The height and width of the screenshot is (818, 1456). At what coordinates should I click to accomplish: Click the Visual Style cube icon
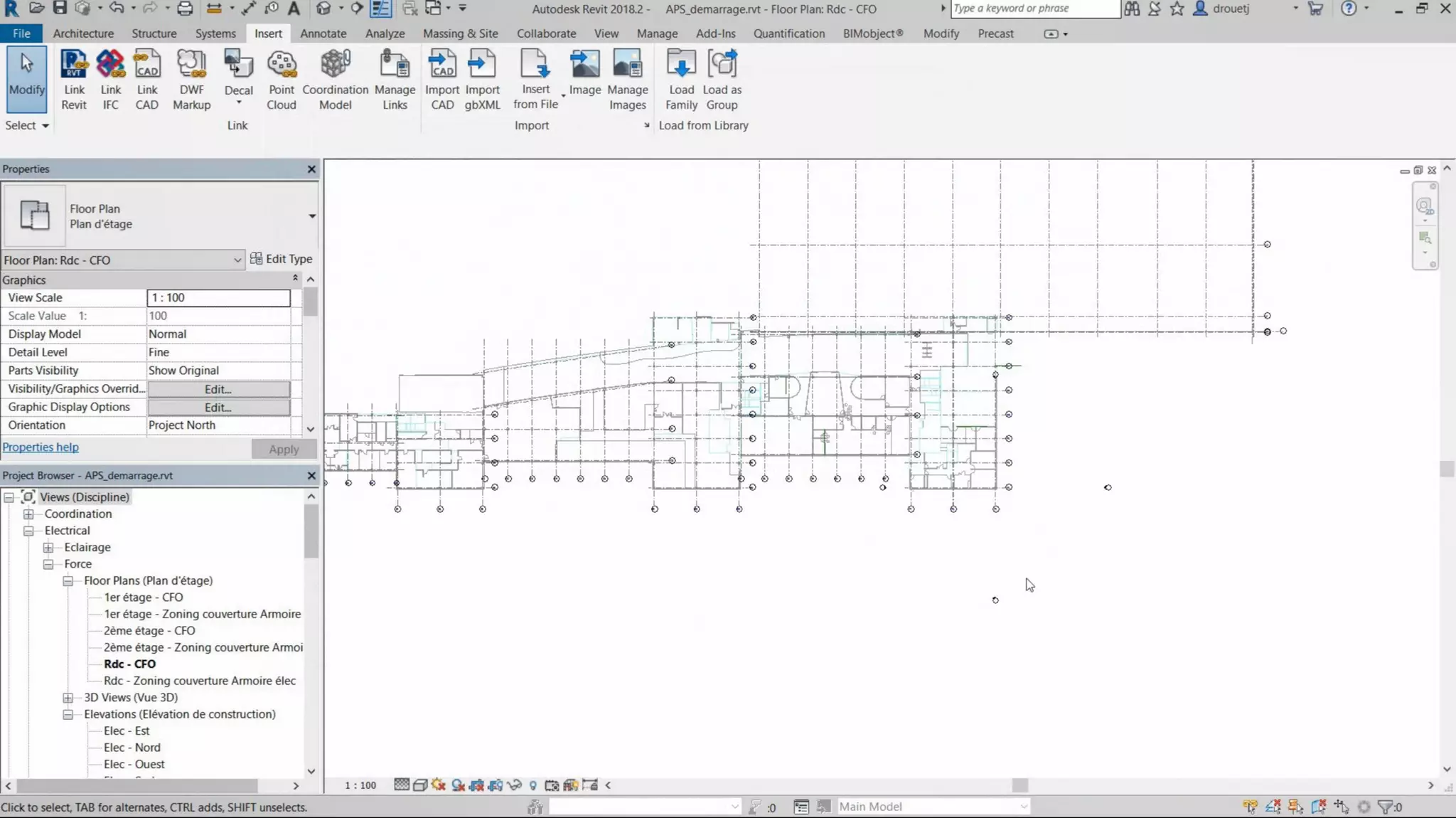[420, 785]
